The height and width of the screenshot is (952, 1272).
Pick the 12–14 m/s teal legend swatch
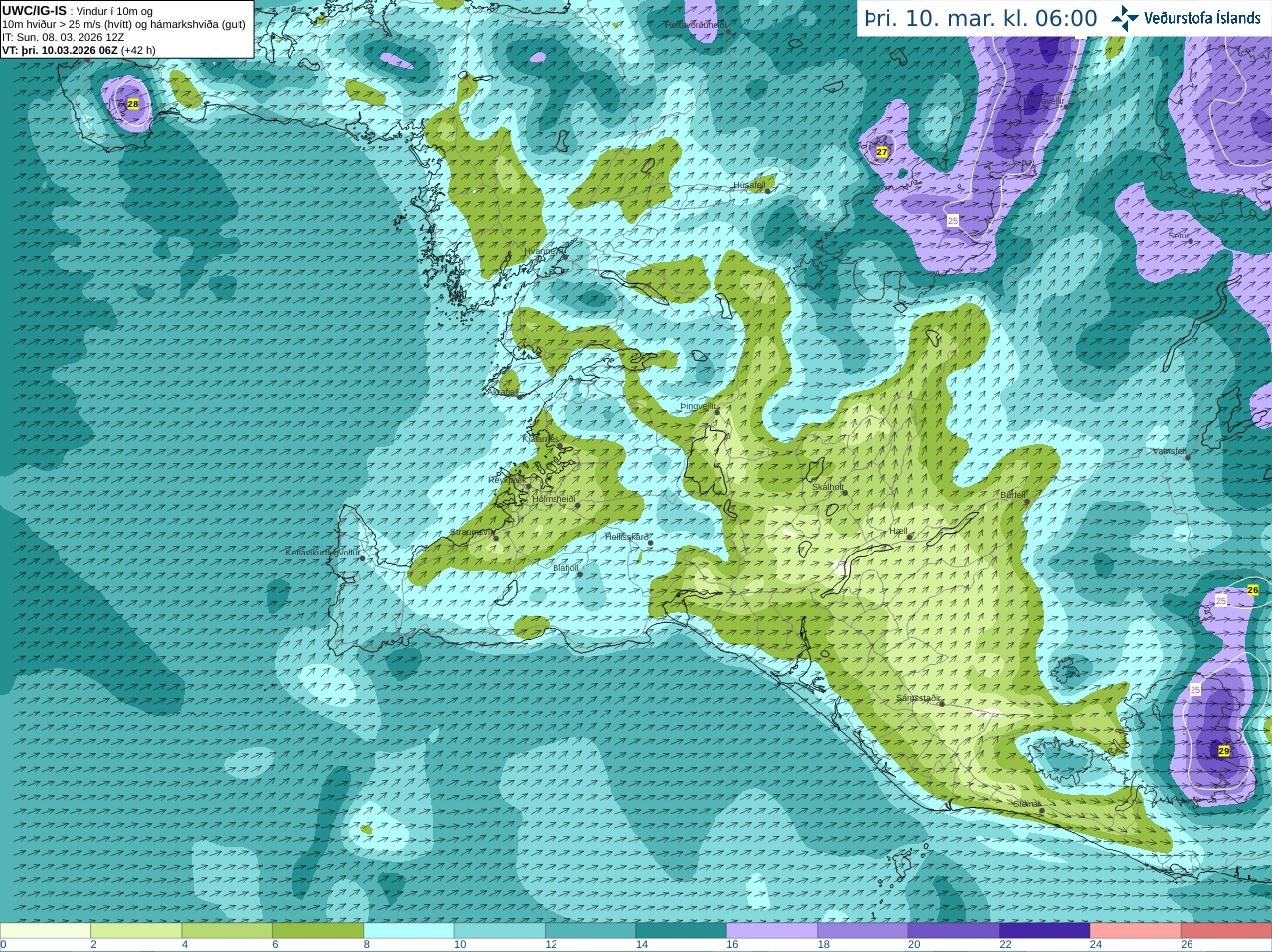[x=590, y=931]
